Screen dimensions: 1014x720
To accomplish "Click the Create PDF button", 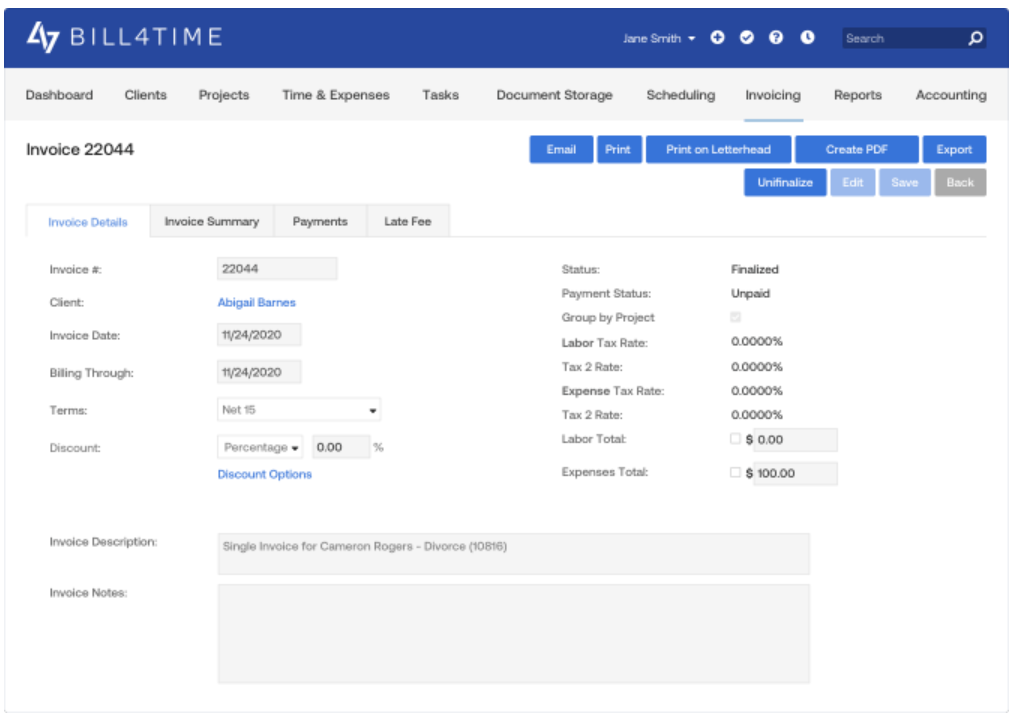I will (856, 149).
